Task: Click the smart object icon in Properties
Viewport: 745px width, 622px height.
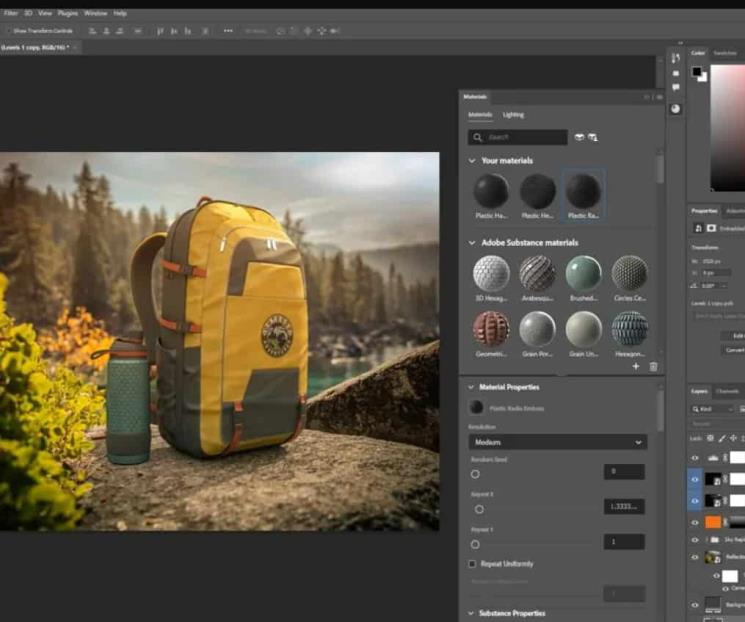Action: [698, 229]
